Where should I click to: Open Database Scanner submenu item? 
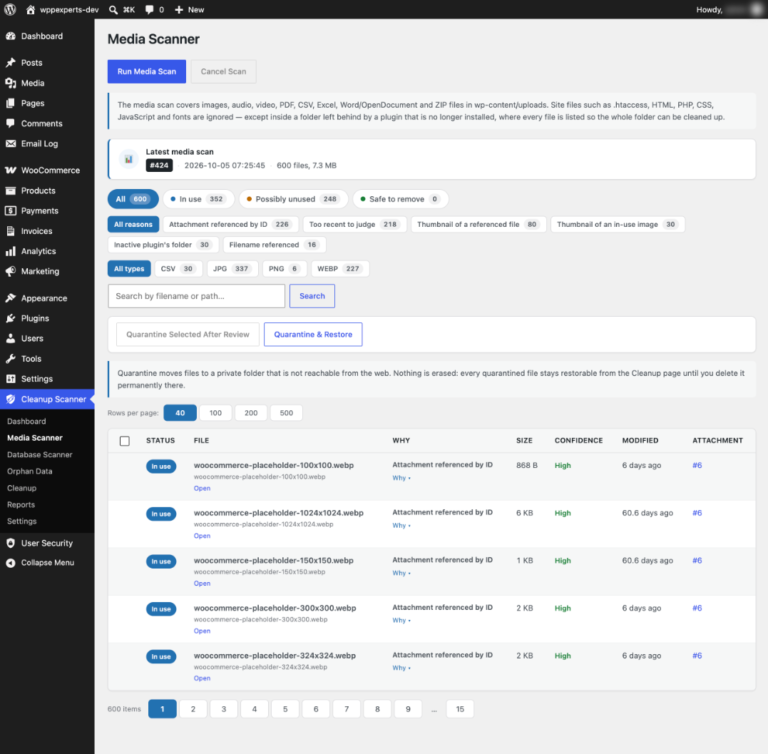point(40,455)
